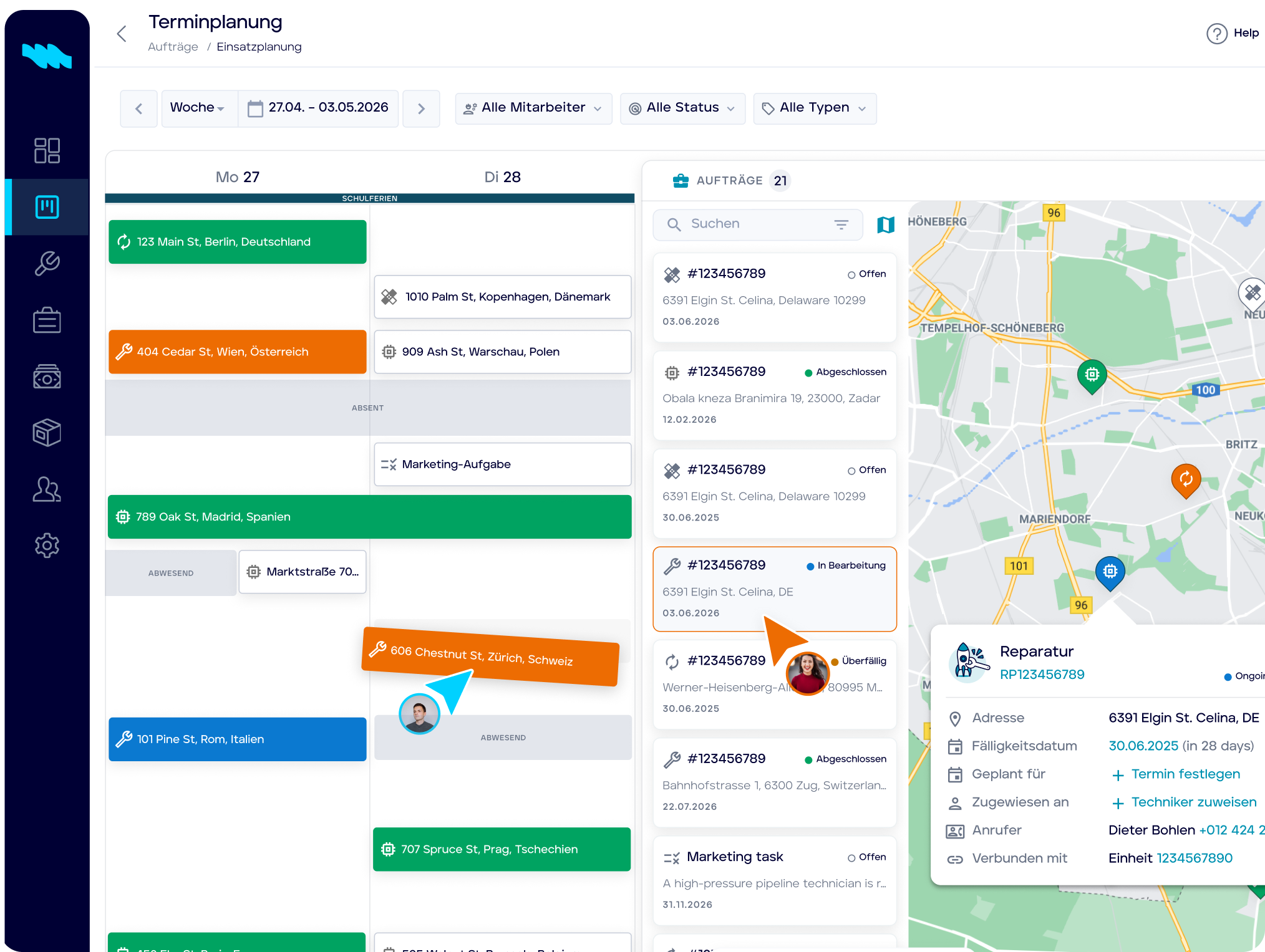
Task: Click the Dieter Bohlen phone number
Action: tap(1231, 830)
